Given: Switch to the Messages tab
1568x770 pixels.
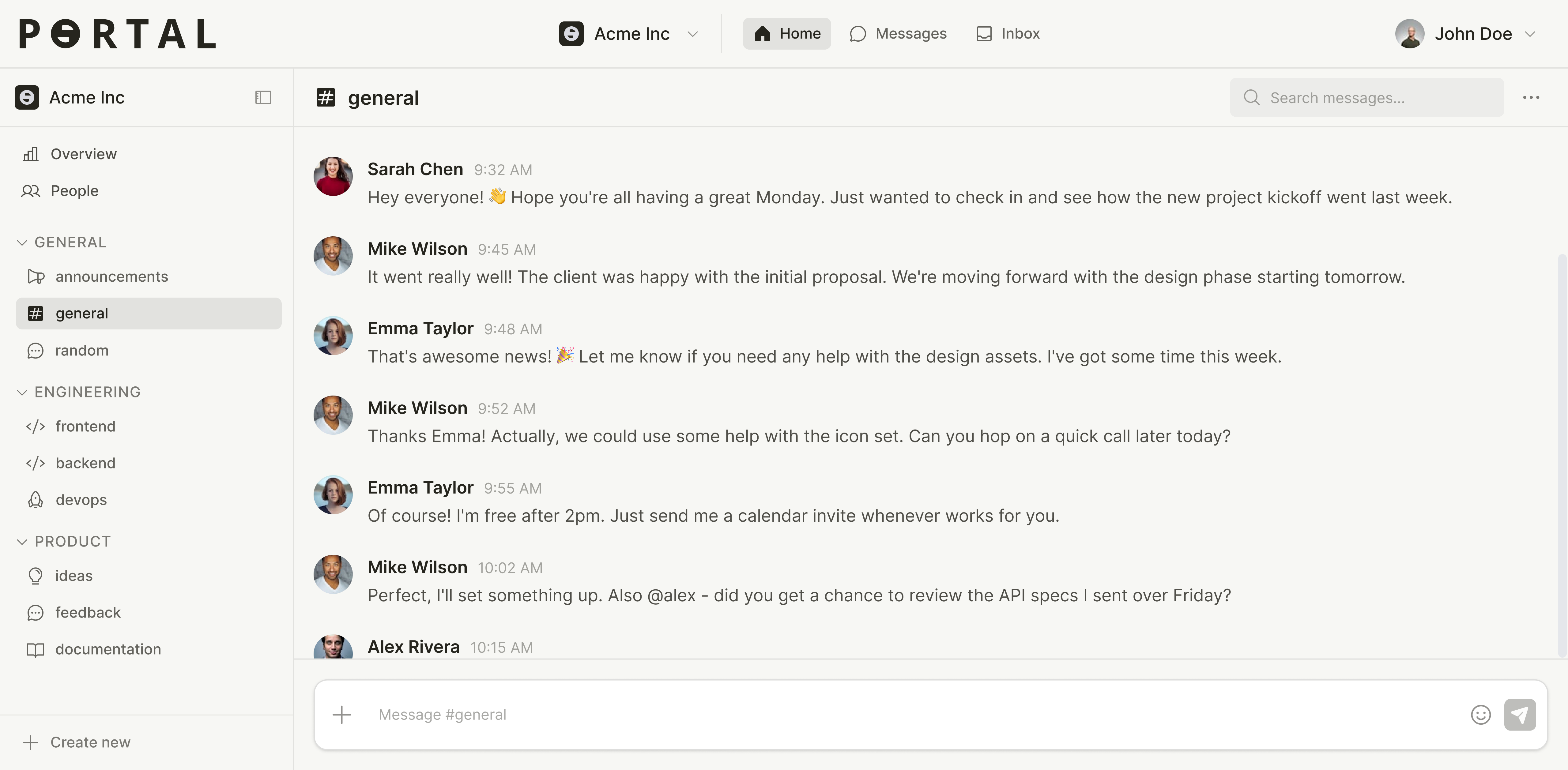Looking at the screenshot, I should [898, 33].
